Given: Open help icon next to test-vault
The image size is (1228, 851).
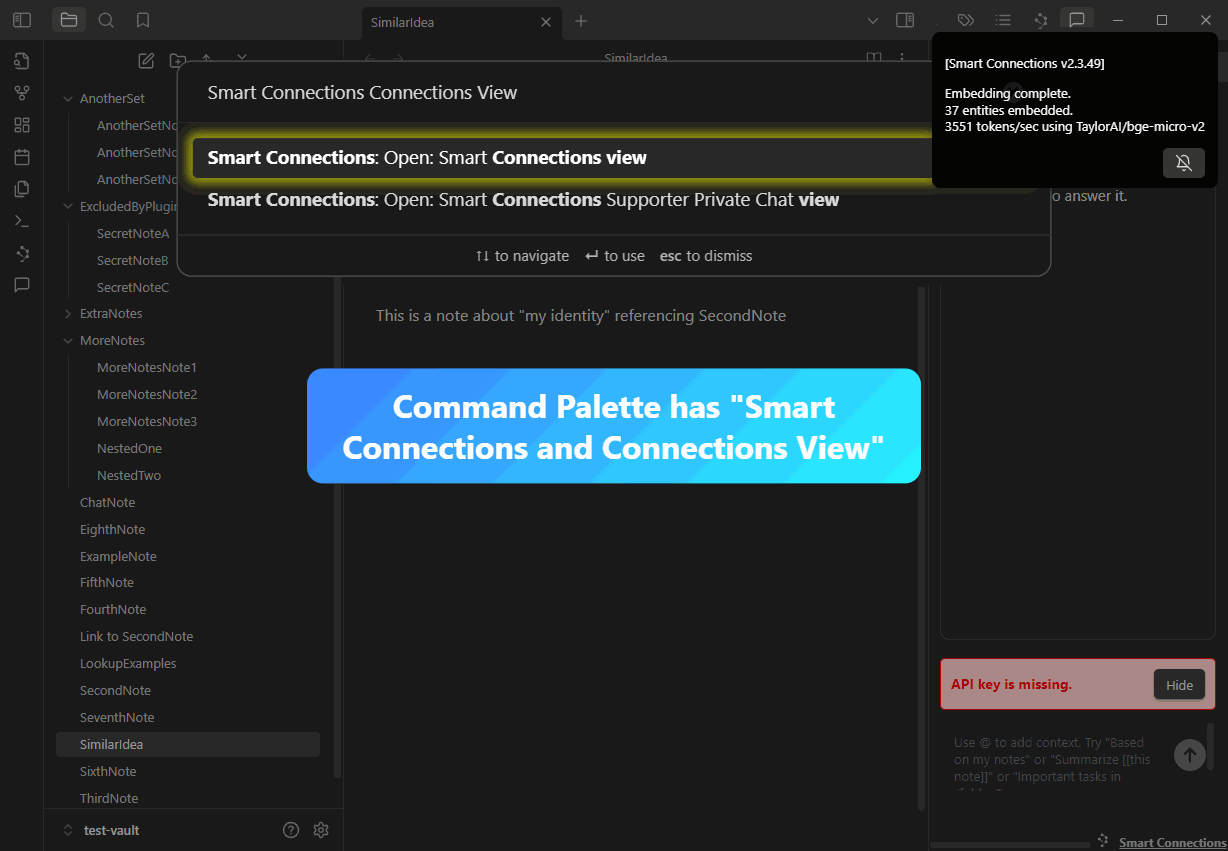Looking at the screenshot, I should tap(291, 830).
